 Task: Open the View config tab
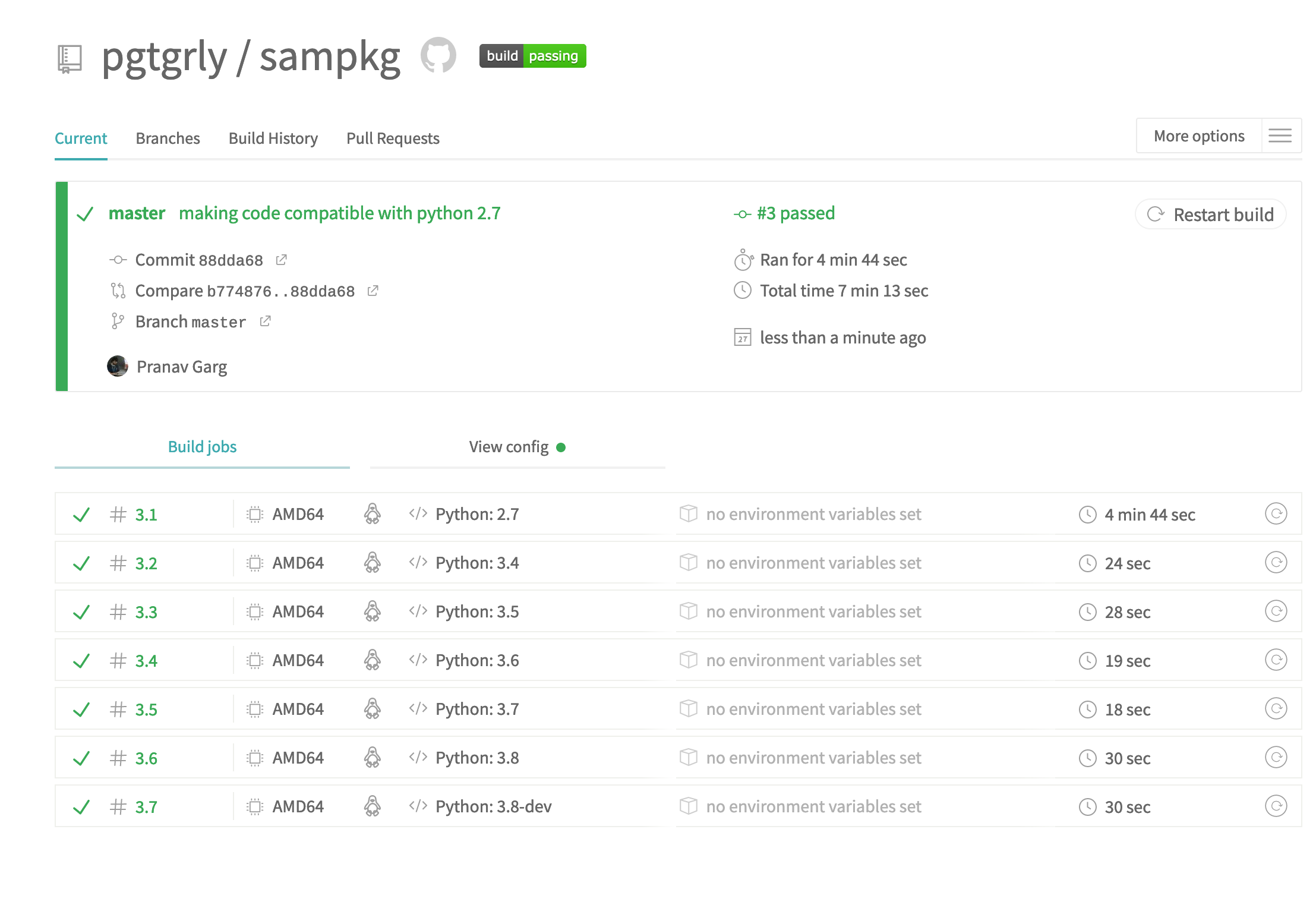pyautogui.click(x=509, y=446)
